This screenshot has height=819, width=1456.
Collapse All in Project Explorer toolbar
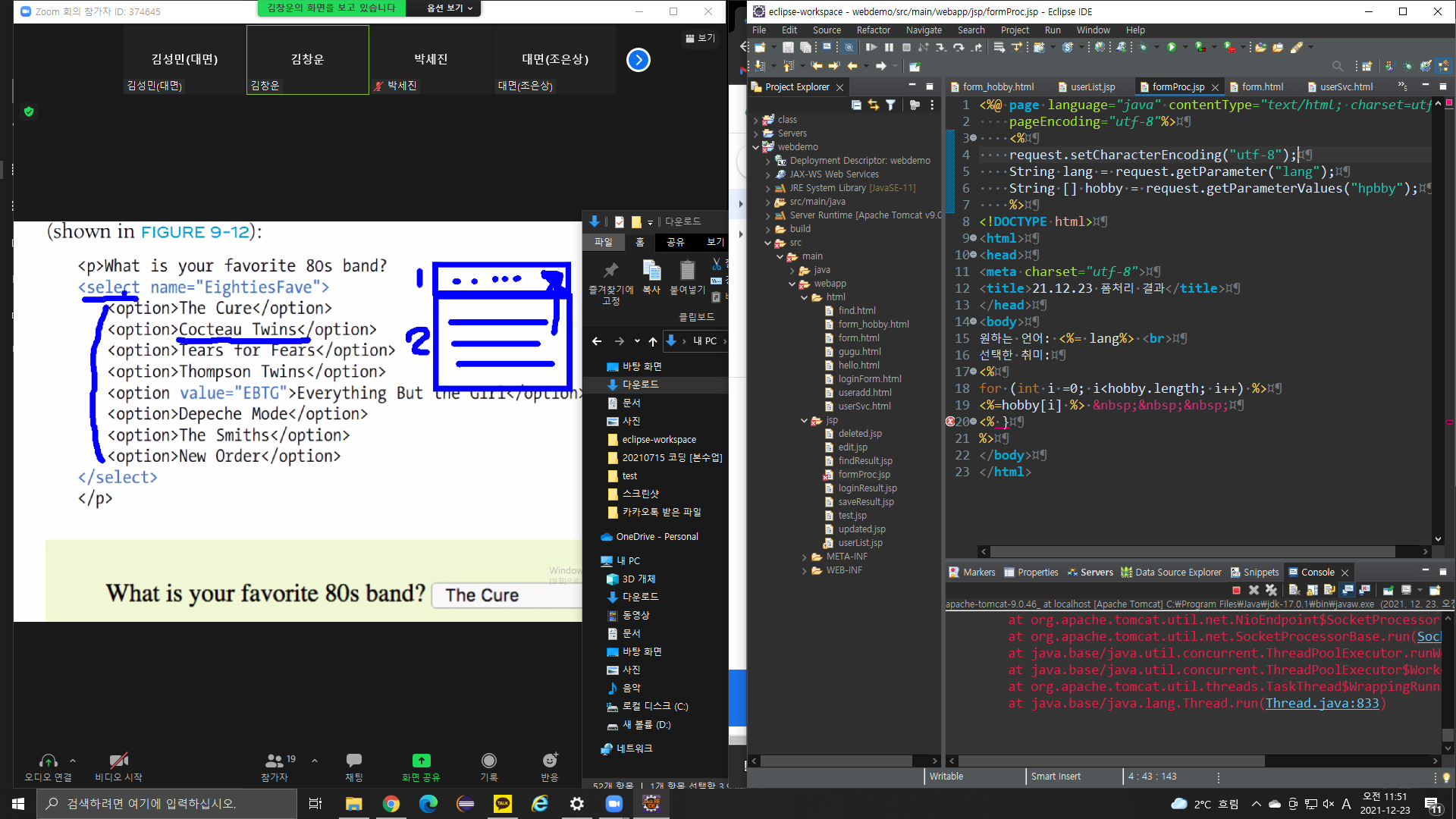coord(856,105)
